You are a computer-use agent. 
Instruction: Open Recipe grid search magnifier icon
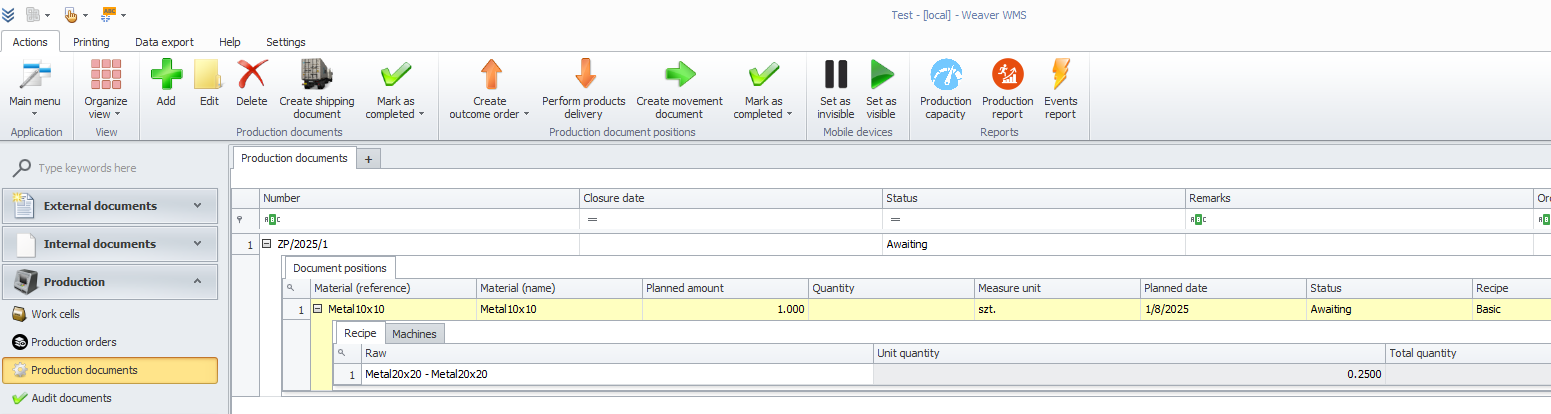(342, 353)
